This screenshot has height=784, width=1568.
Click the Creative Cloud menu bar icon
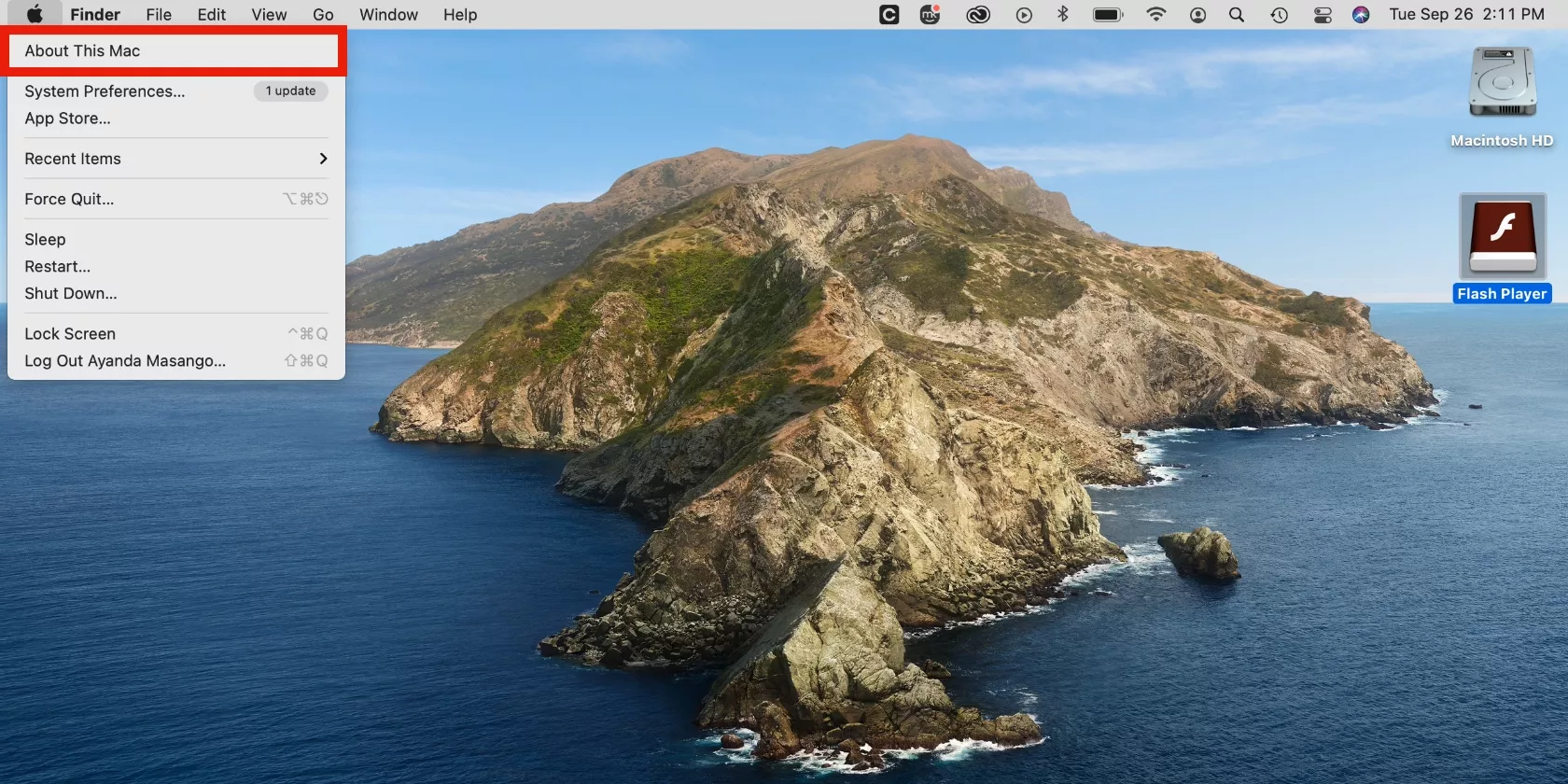tap(977, 15)
